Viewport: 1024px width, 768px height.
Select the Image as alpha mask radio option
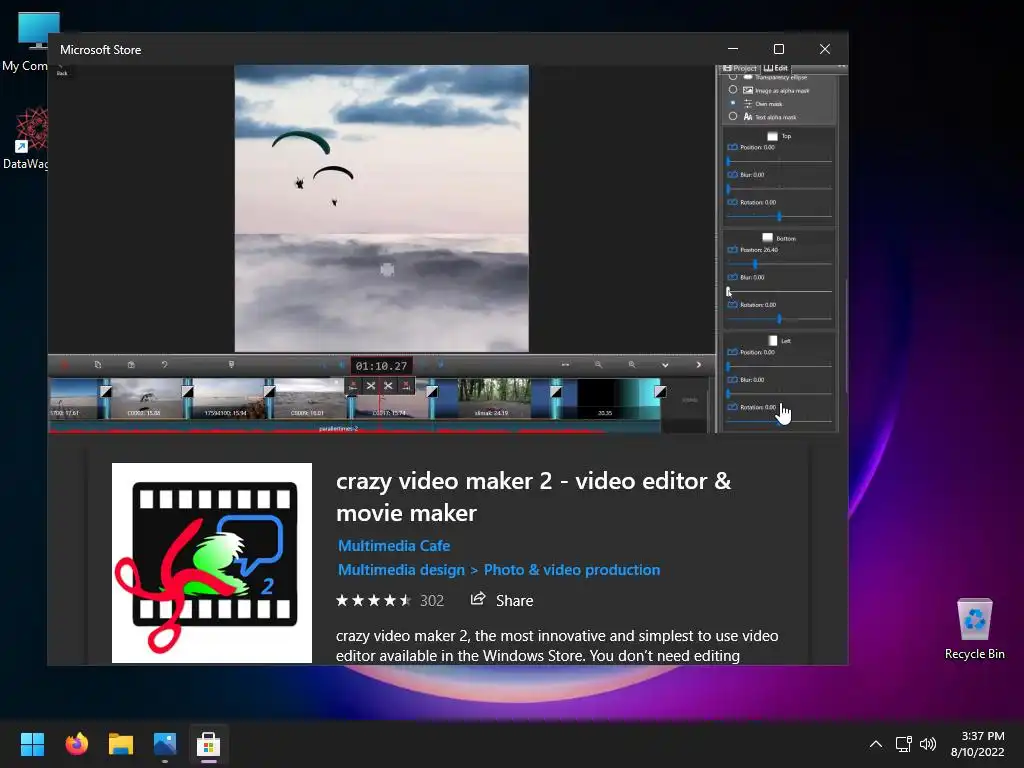[733, 90]
